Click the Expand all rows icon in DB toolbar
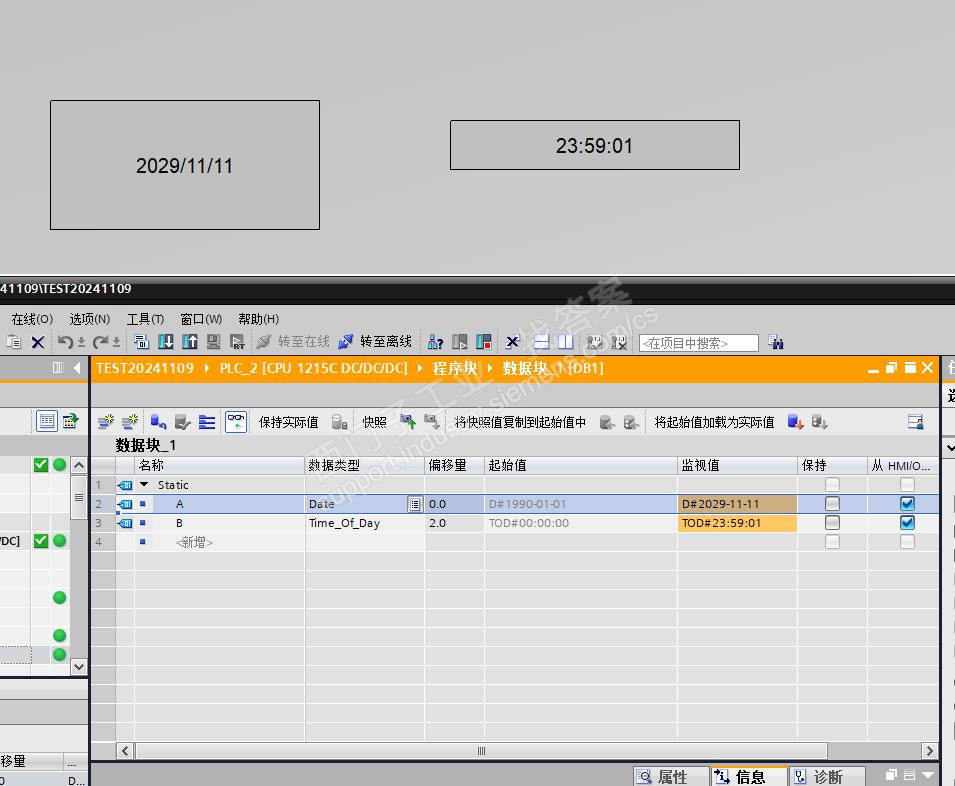The image size is (955, 786). 207,421
